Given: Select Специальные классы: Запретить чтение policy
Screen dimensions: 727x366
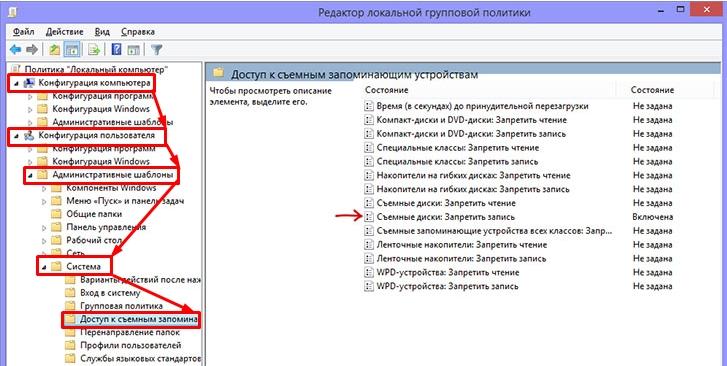Looking at the screenshot, I should pyautogui.click(x=458, y=148).
